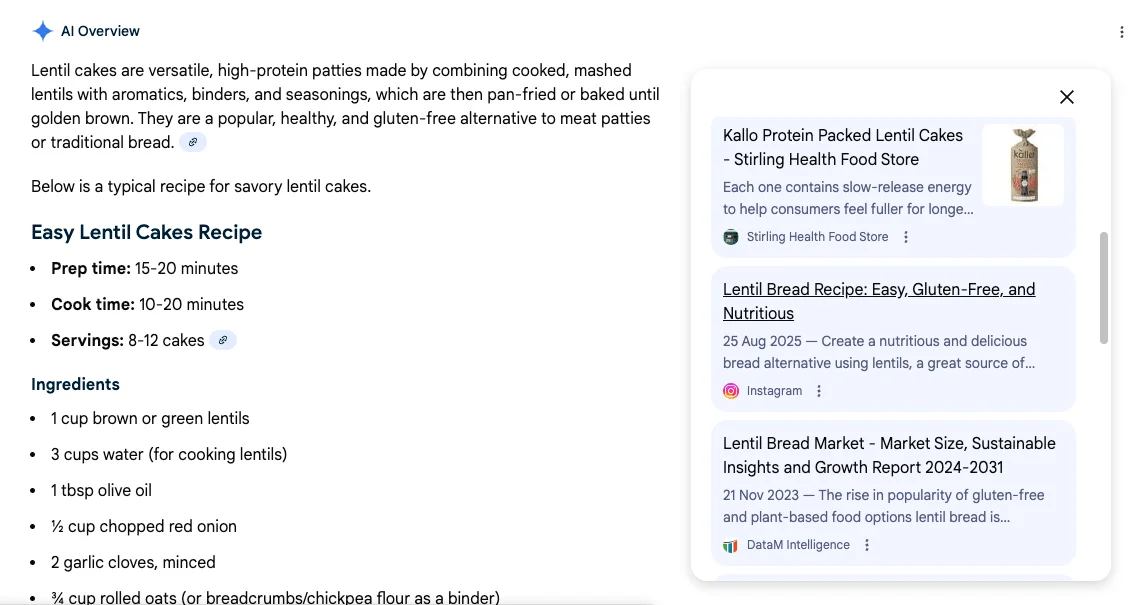This screenshot has height=605, width=1140.
Task: Click the Kallo lentil cakes product thumbnail
Action: click(1023, 165)
